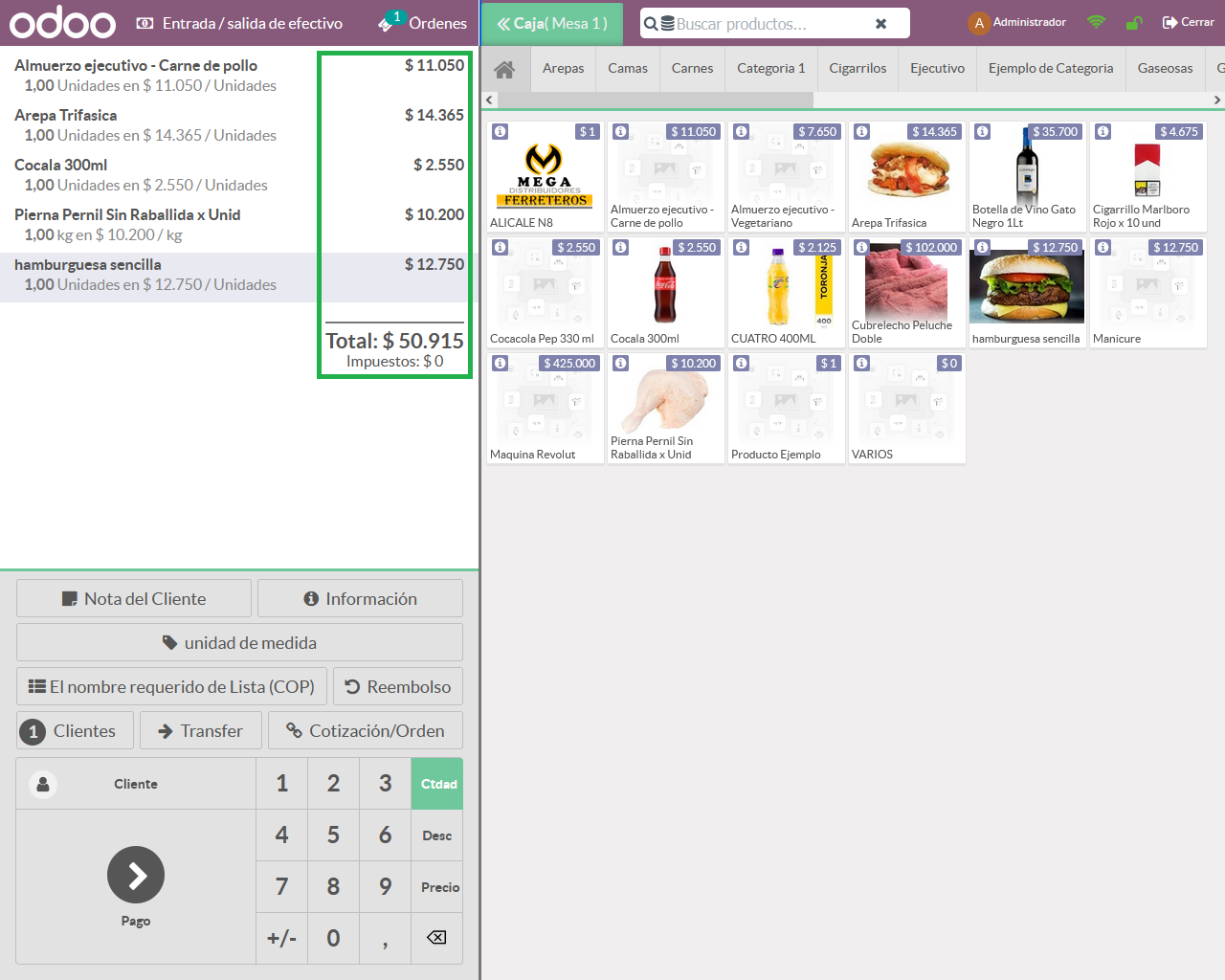Viewport: 1225px width, 980px height.
Task: Switch numpad to Precio mode
Action: pos(437,887)
